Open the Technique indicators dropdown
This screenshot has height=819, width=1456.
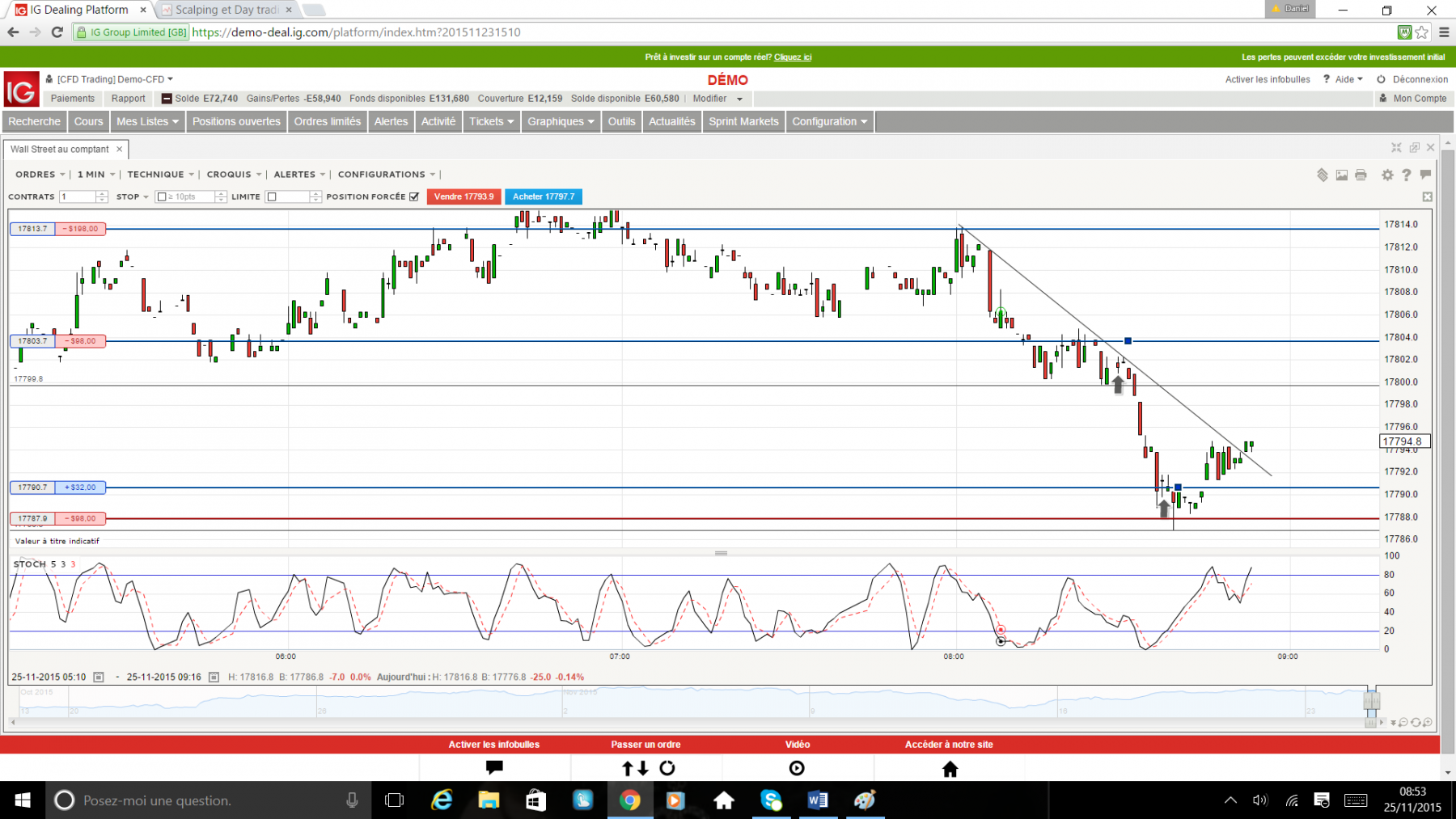[160, 175]
